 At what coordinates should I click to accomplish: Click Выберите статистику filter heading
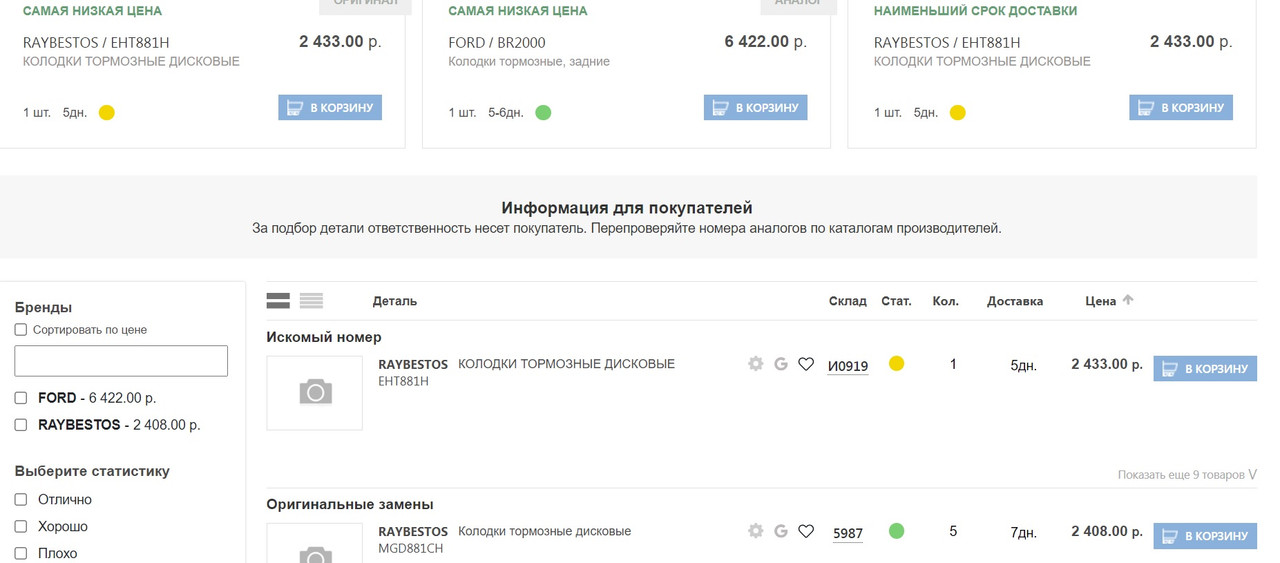click(x=92, y=471)
